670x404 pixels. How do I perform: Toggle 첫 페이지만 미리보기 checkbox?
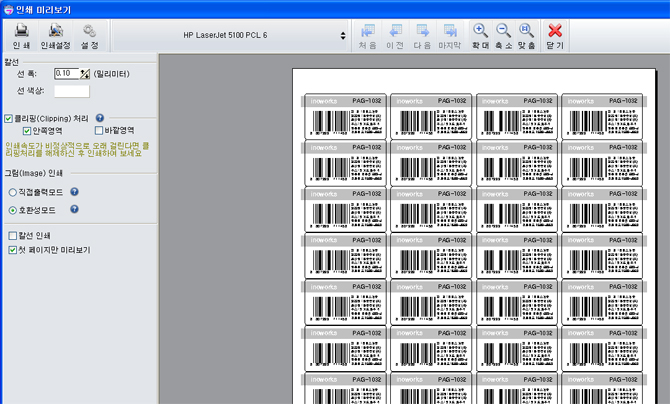point(12,250)
